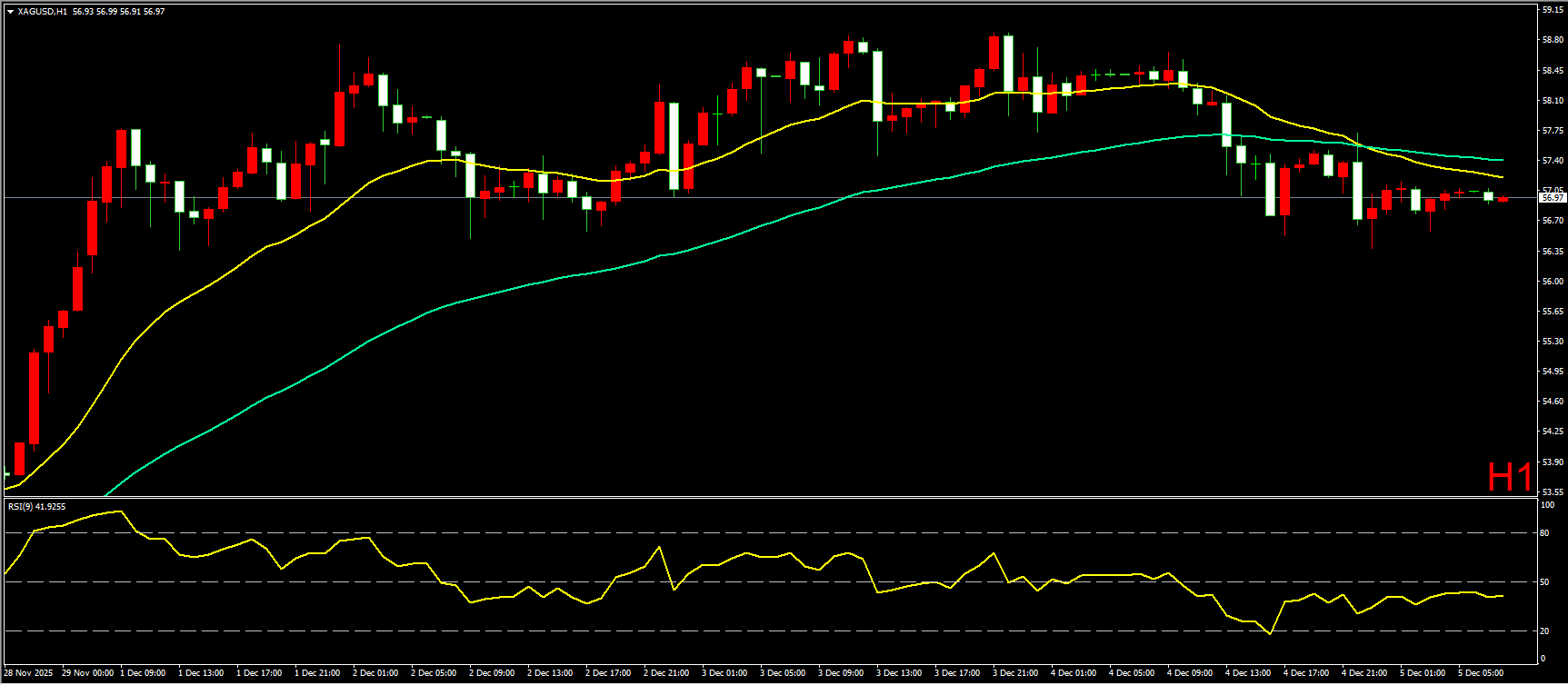
Task: Click the 3 Dec 09:00 time label
Action: 841,673
